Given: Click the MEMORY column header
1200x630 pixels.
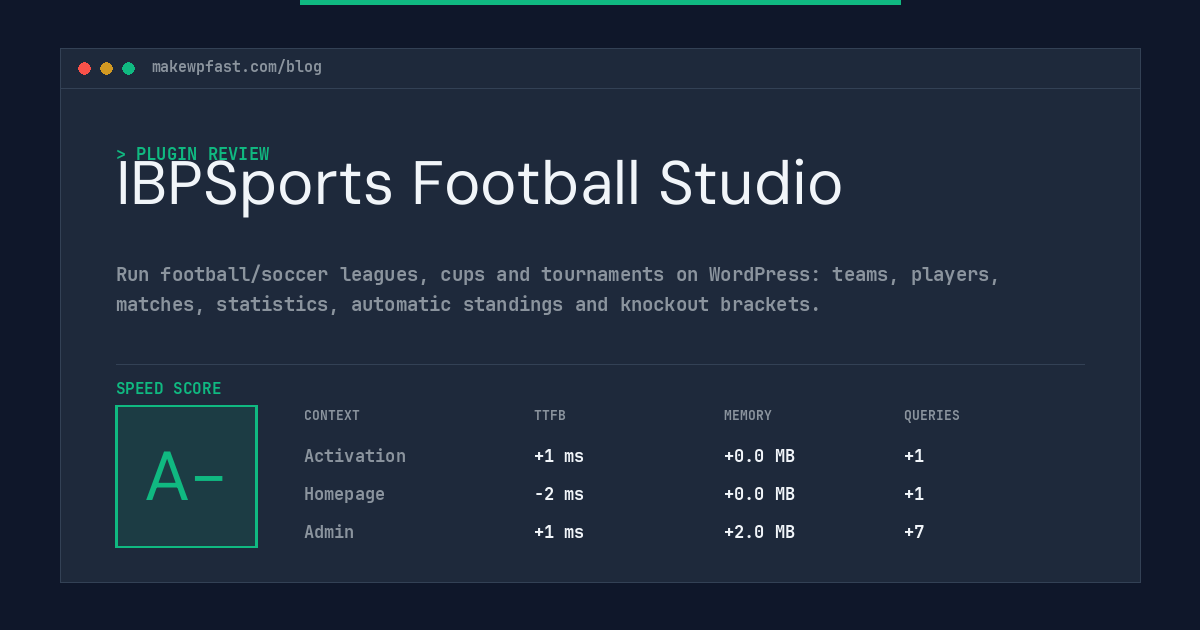Looking at the screenshot, I should (x=748, y=416).
